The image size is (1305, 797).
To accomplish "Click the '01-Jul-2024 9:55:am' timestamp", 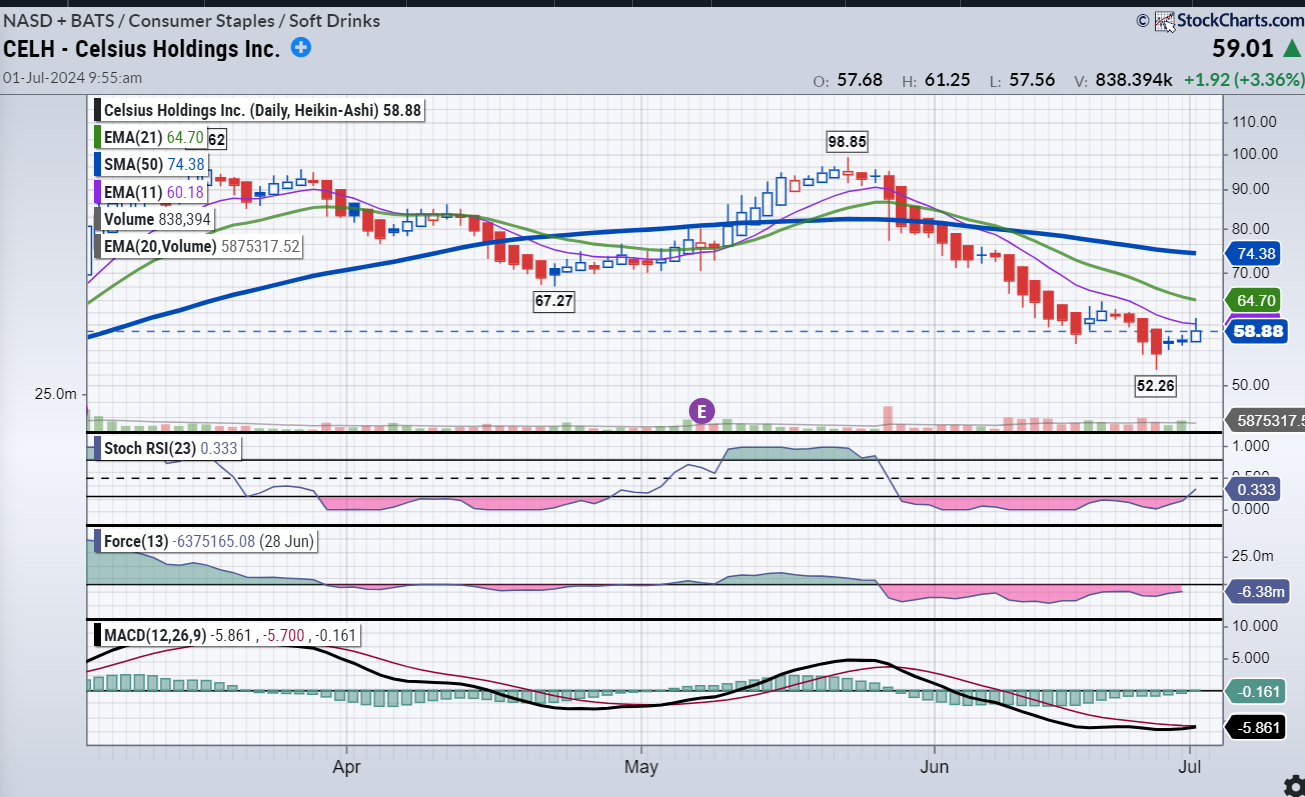I will 72,77.
